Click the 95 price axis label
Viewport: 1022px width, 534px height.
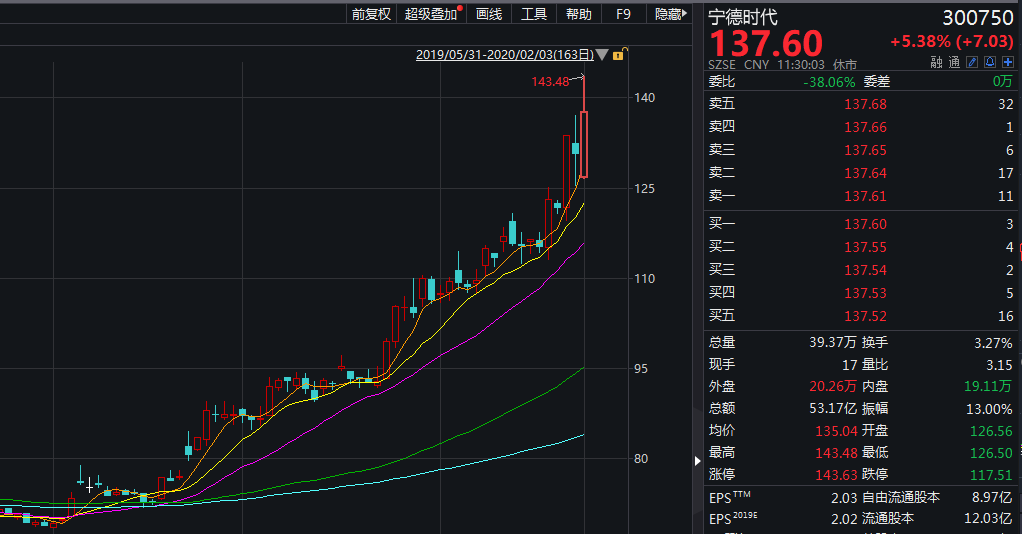pos(641,369)
